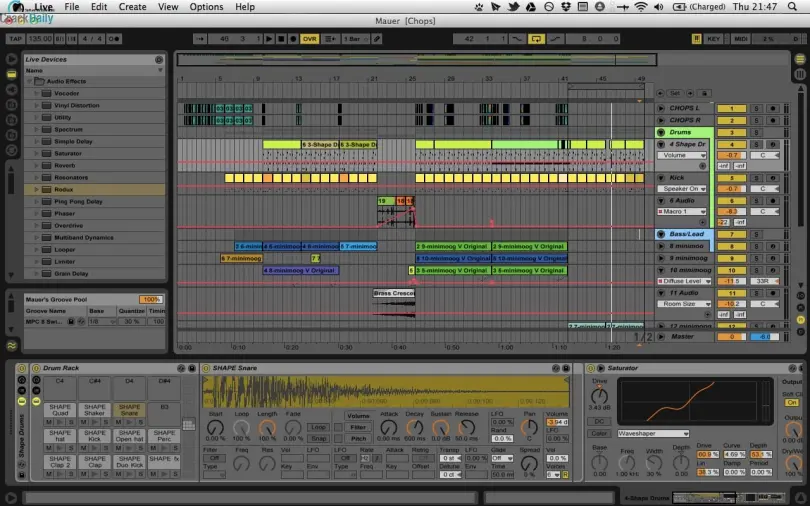810x506 pixels.
Task: Solo the SHAPE Kick pad
Action: [105, 448]
